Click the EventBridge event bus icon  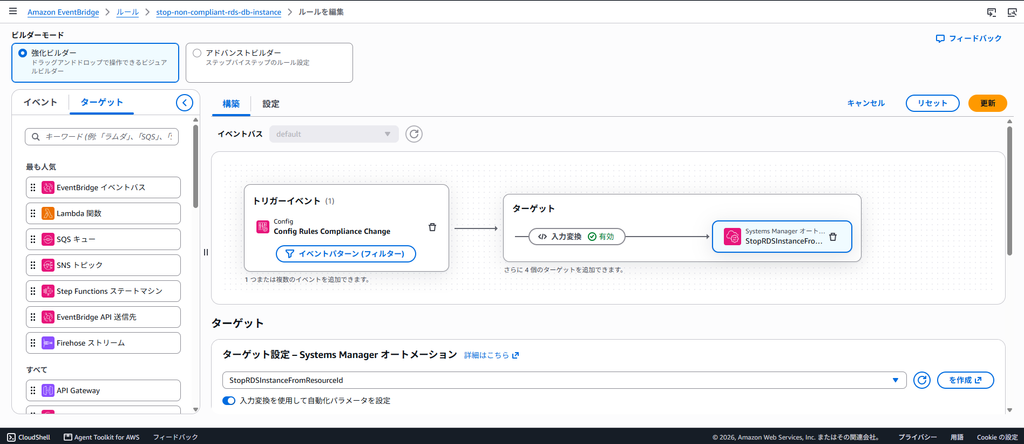point(48,187)
